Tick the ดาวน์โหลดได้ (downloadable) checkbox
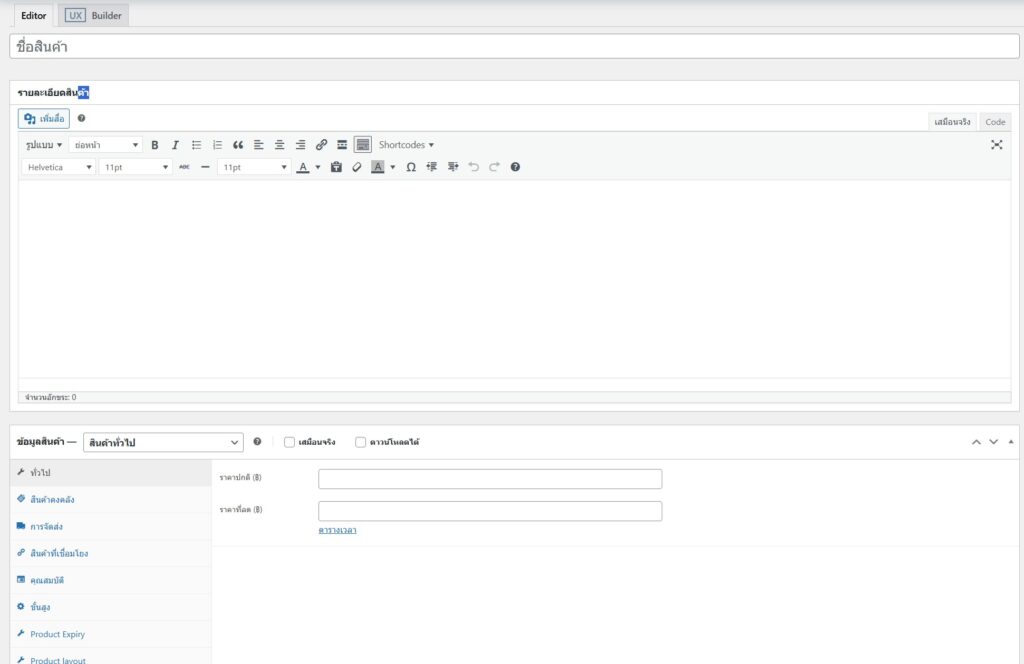This screenshot has height=664, width=1024. 361,442
